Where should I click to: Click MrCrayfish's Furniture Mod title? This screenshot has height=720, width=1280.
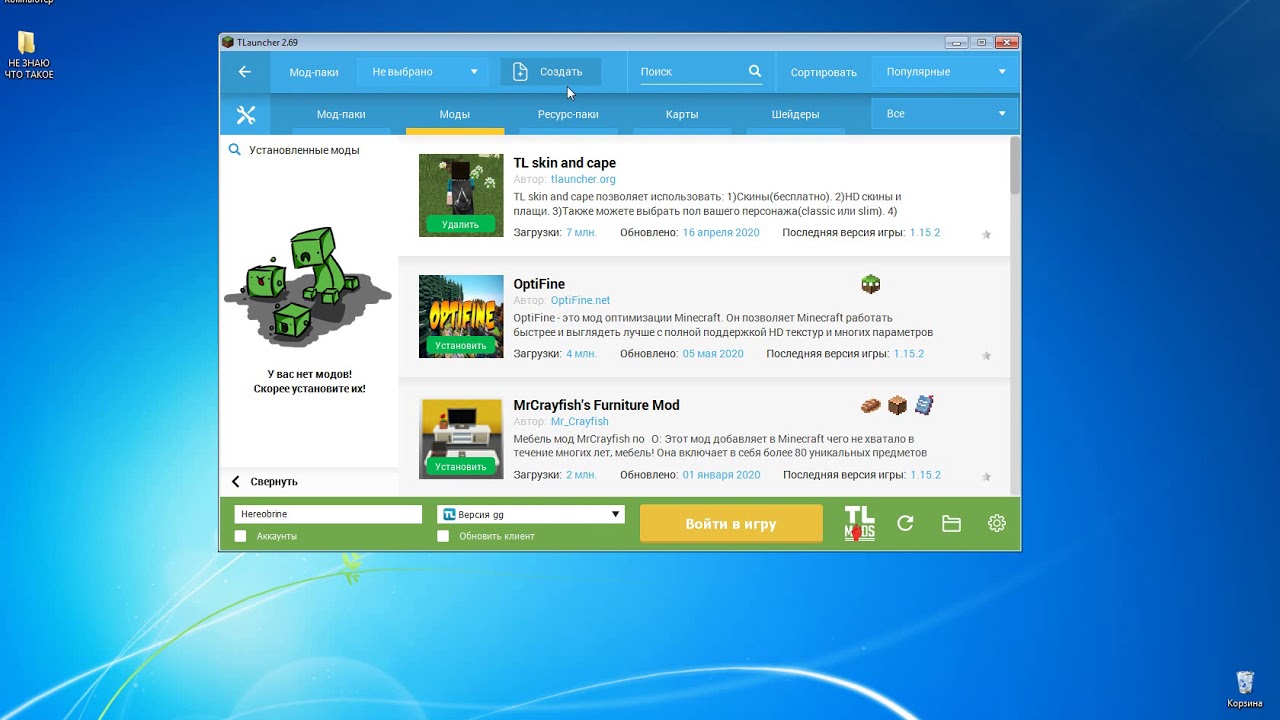pos(597,405)
